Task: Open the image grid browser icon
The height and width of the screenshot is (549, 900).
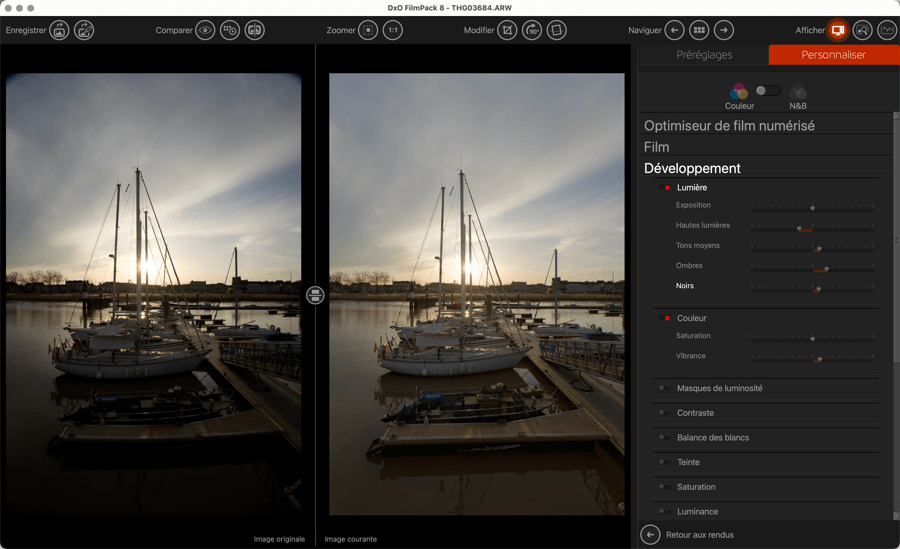Action: coord(699,30)
